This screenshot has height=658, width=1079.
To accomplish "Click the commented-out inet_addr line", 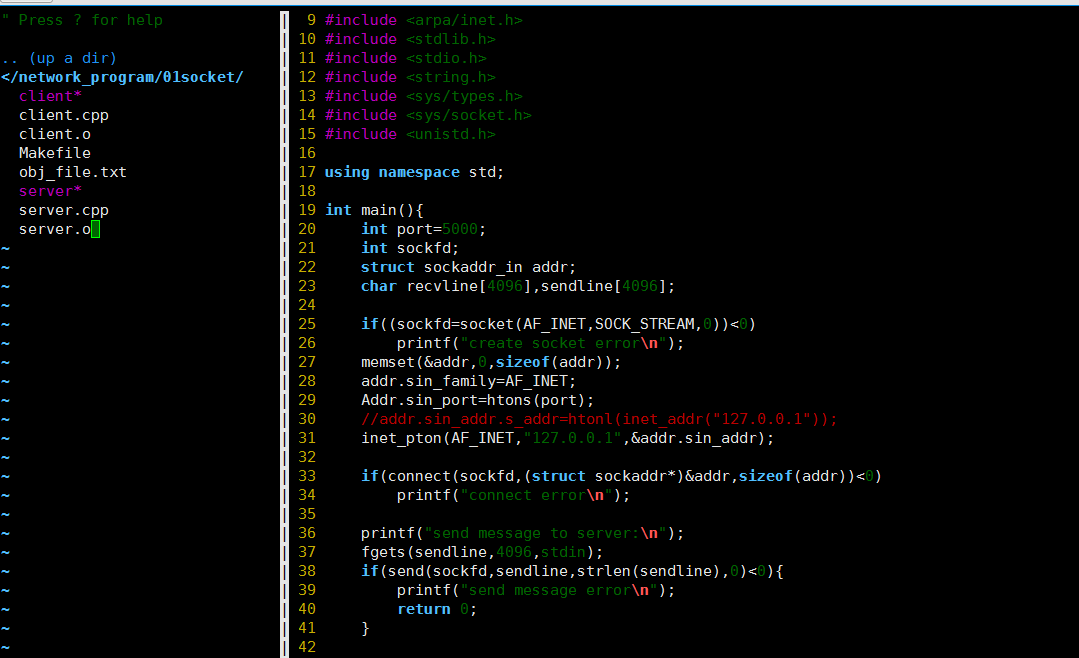I will (599, 419).
